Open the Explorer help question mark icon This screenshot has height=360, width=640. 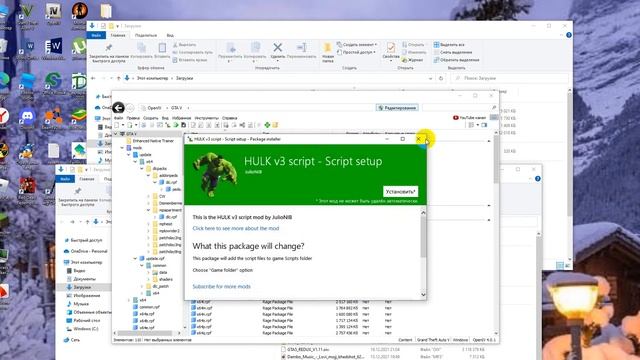click(569, 36)
